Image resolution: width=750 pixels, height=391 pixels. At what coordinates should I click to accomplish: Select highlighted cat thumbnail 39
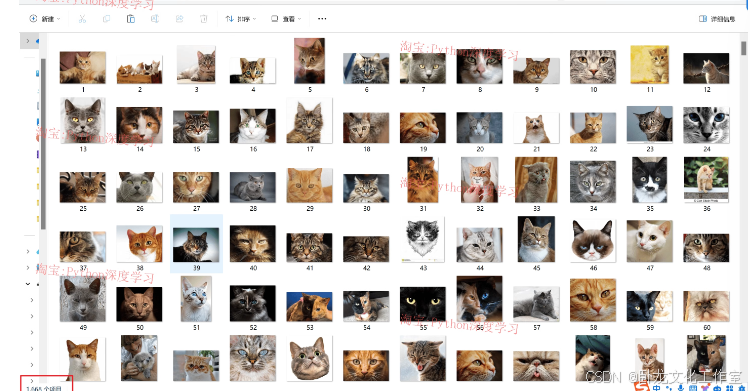tap(196, 245)
